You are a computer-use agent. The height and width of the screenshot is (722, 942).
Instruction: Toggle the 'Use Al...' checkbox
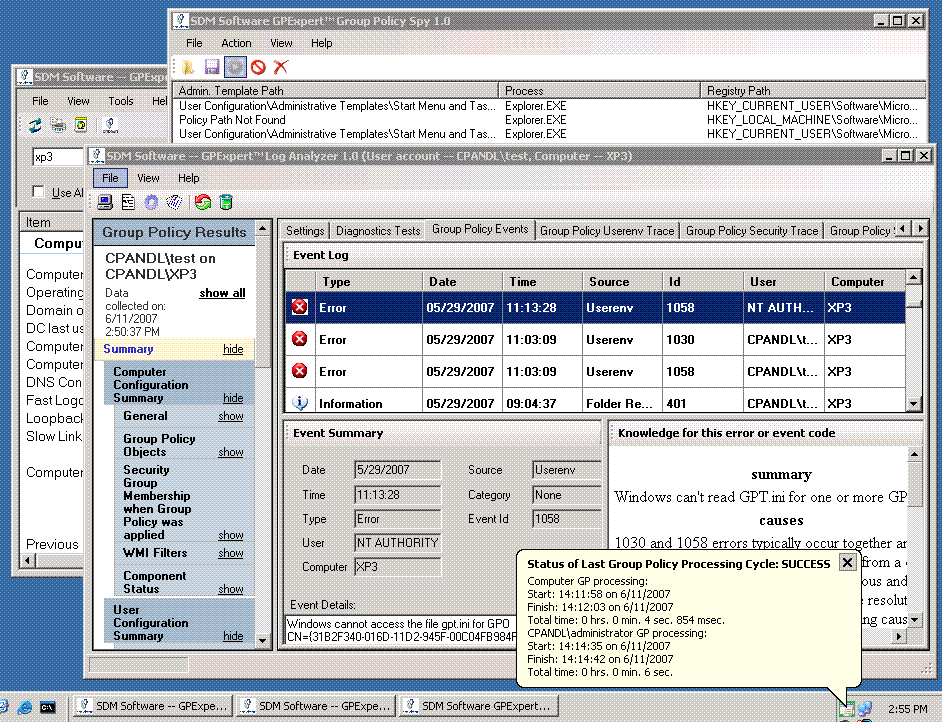coord(38,192)
